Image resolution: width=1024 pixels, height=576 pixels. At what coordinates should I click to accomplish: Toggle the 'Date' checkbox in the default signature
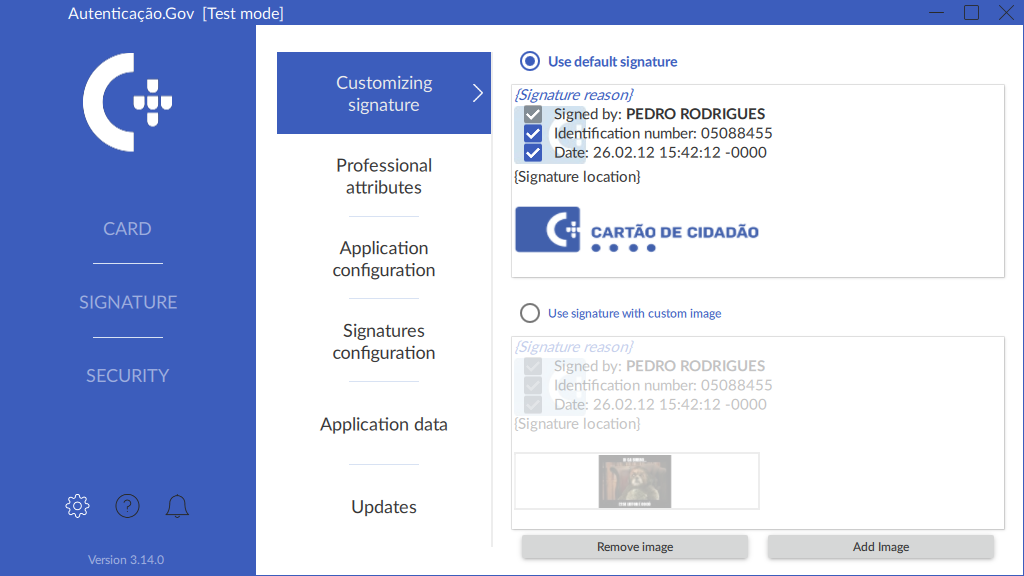click(533, 153)
